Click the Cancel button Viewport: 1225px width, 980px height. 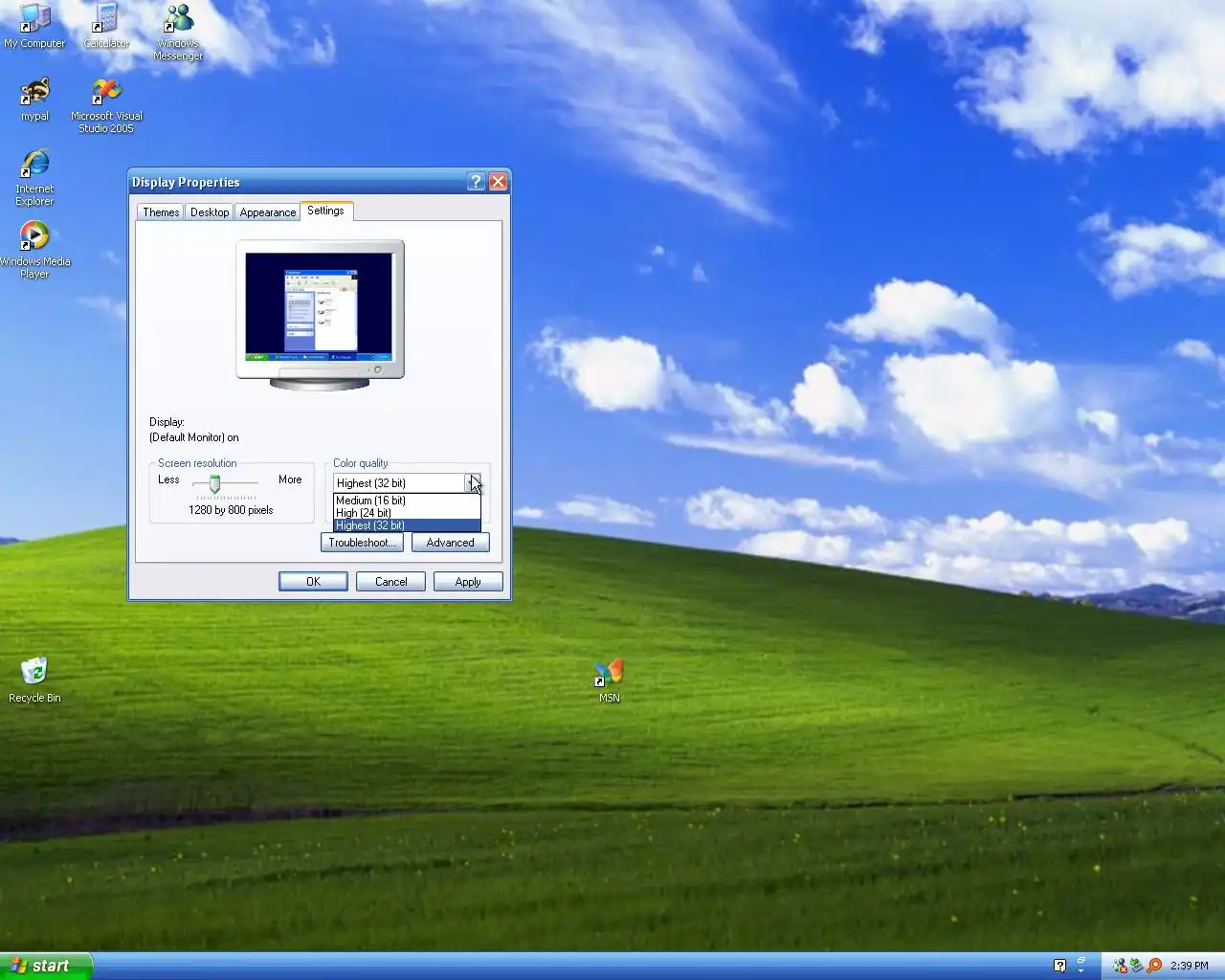pos(390,582)
